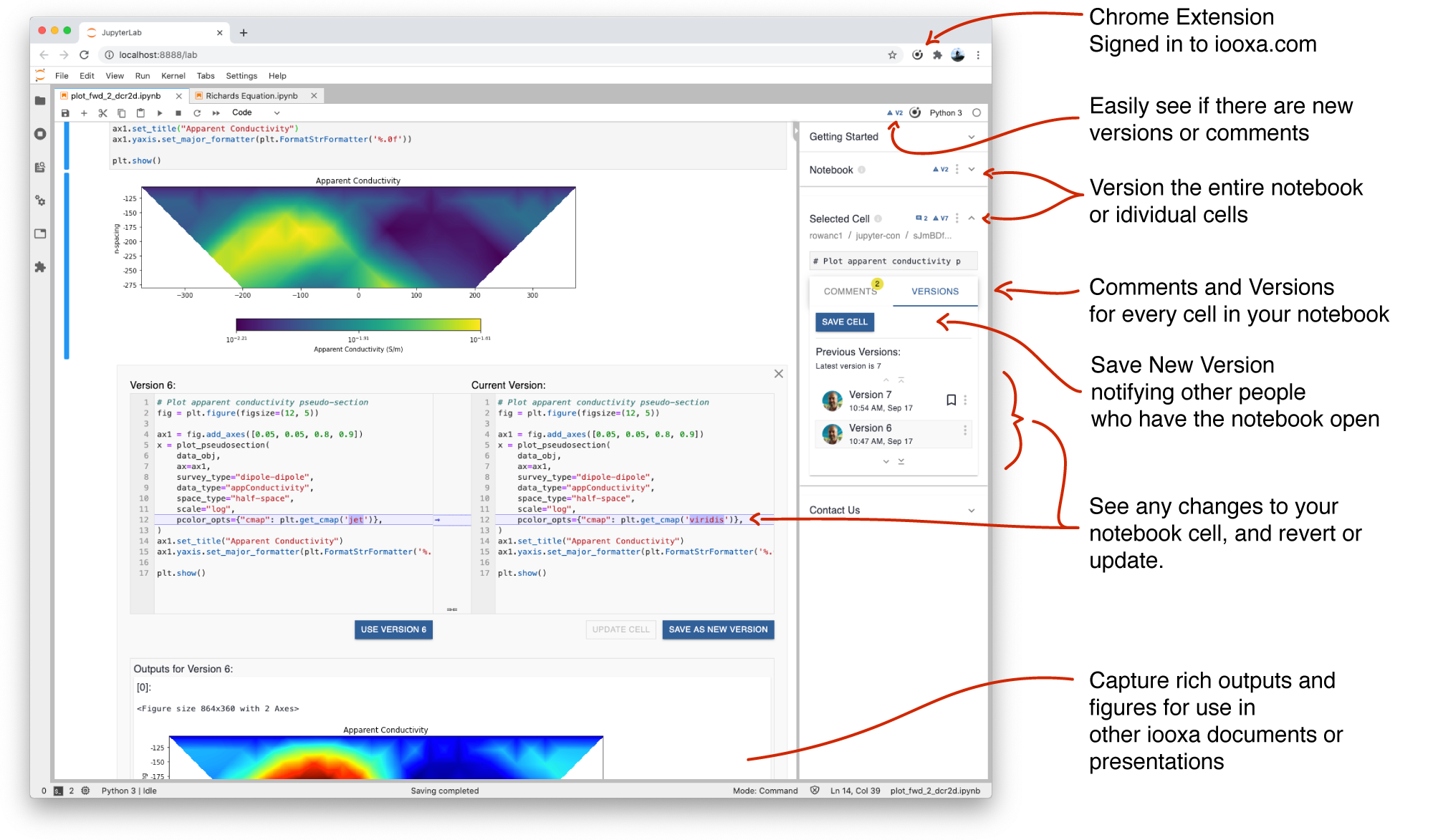Select the Run cell icon in notebook toolbar

[x=160, y=112]
